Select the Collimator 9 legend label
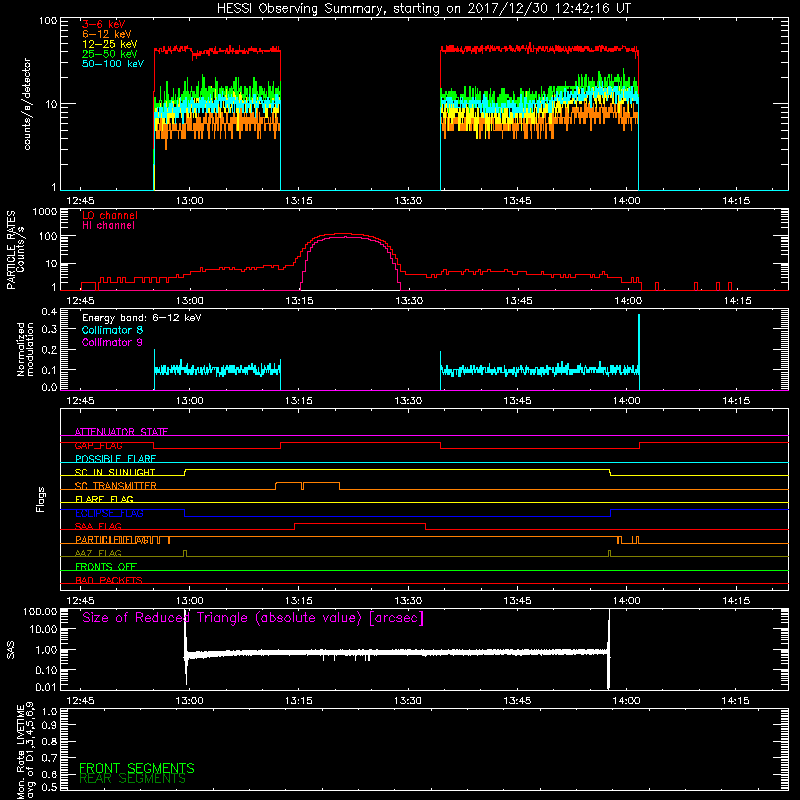 click(112, 342)
